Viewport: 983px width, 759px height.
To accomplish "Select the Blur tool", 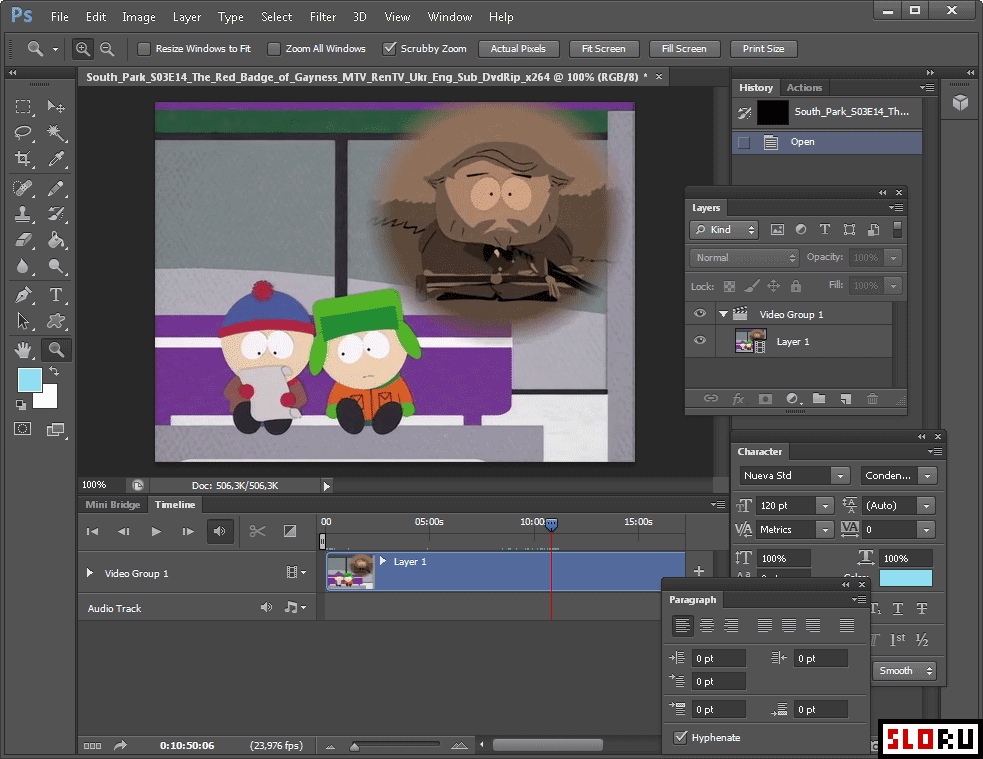I will point(23,266).
